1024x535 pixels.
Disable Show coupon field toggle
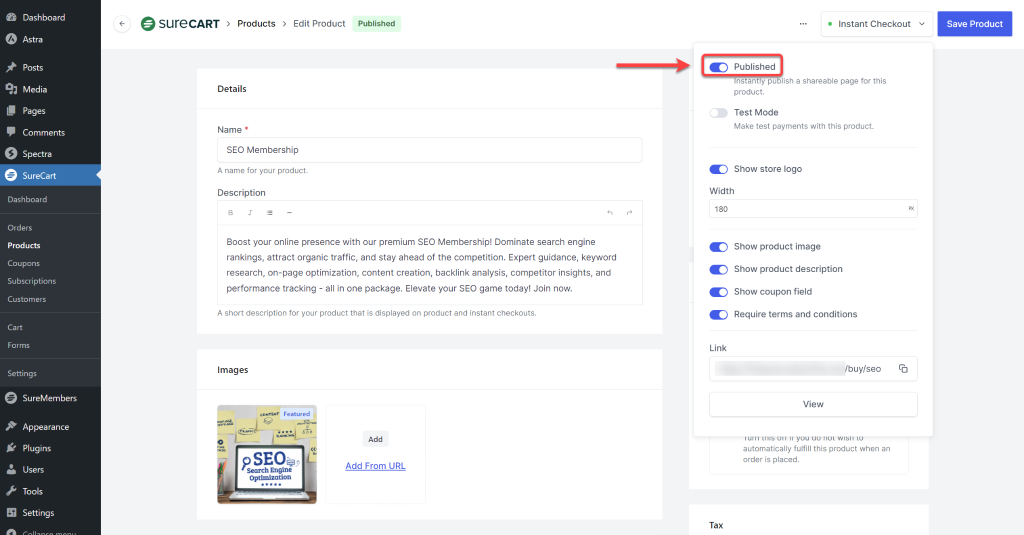pos(718,292)
